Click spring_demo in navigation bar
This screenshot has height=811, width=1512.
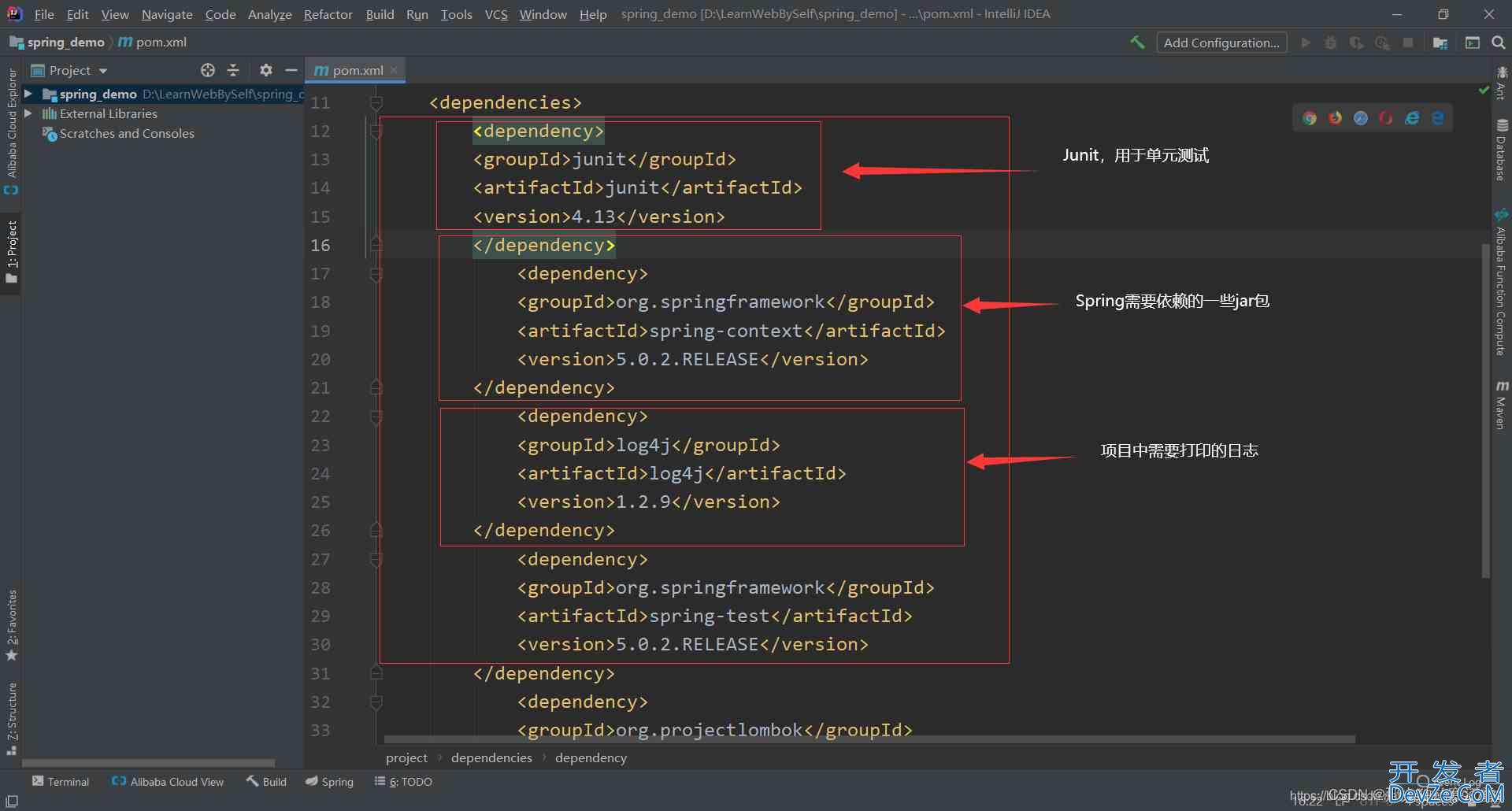point(57,43)
